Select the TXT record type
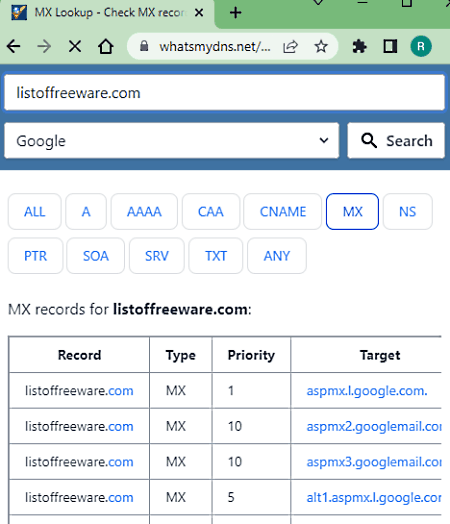 [x=216, y=256]
